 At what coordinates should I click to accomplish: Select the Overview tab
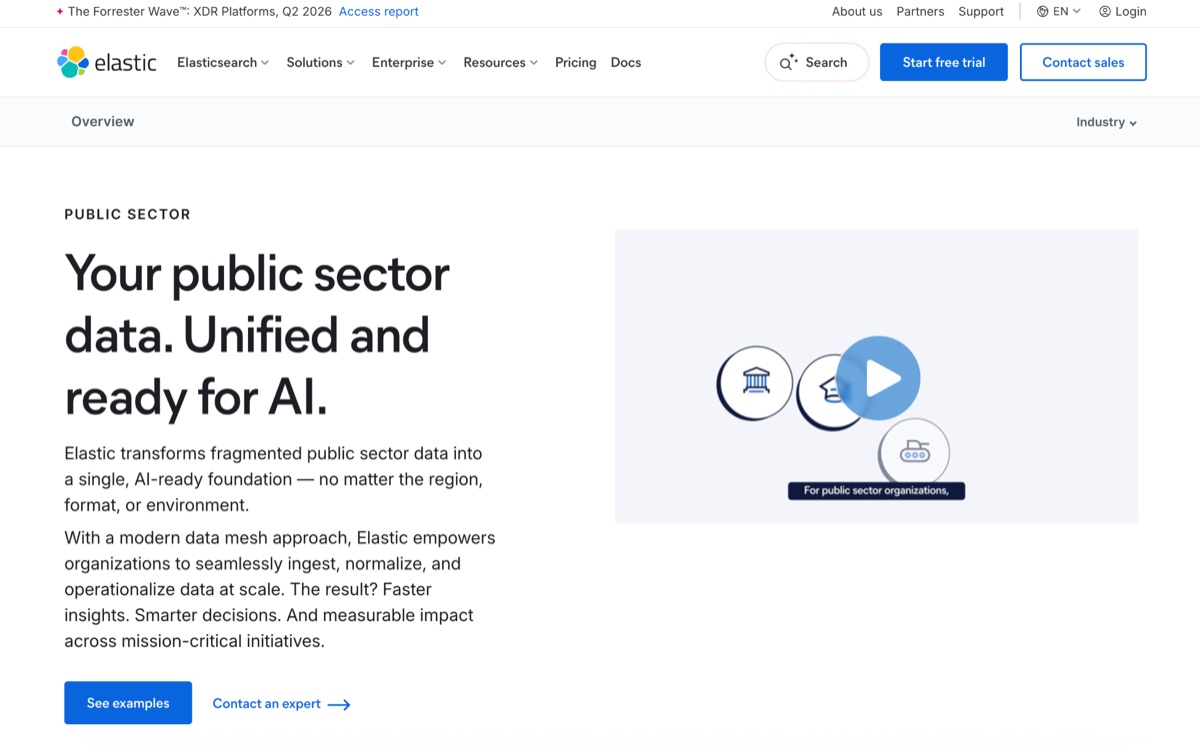point(103,121)
